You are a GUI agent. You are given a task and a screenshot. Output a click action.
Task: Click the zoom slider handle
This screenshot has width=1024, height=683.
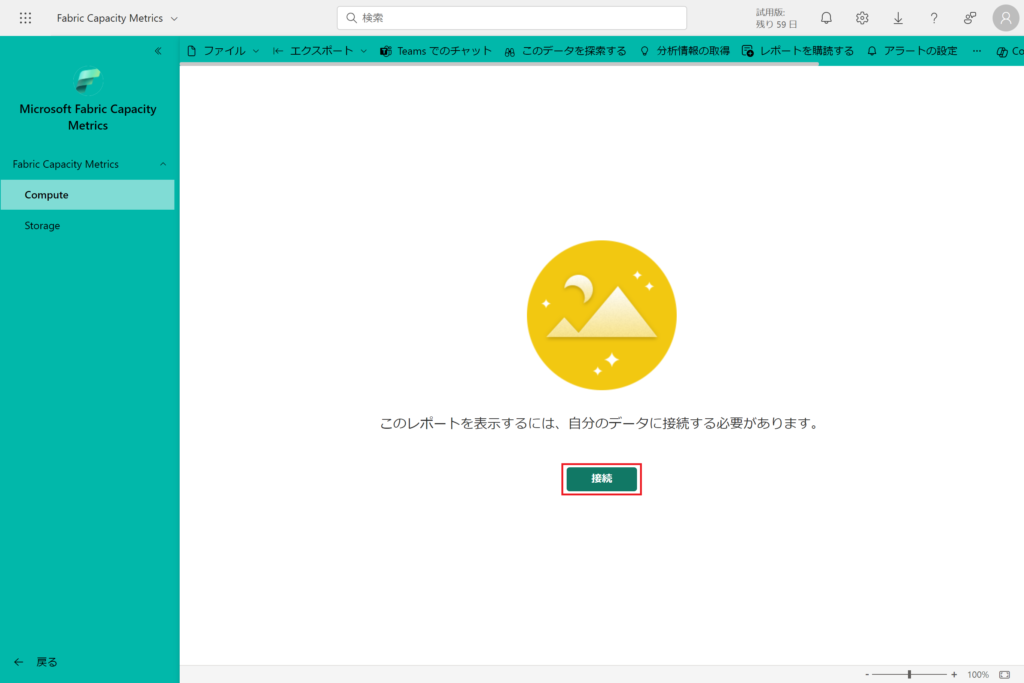click(909, 675)
